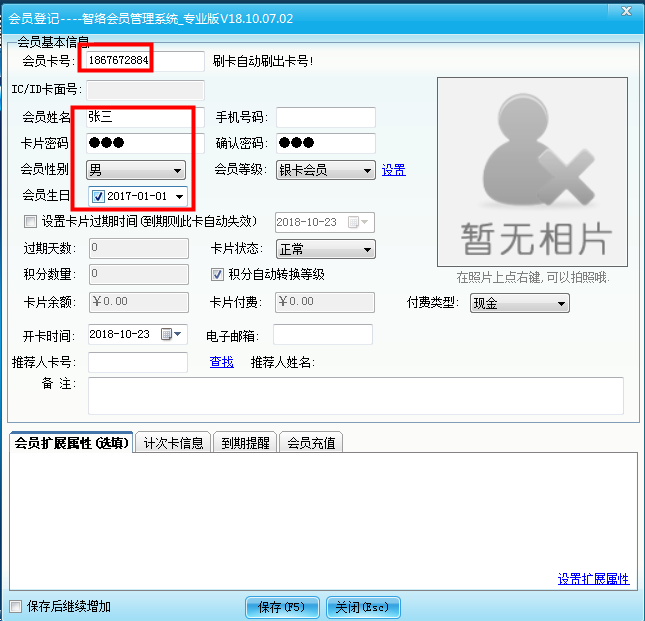This screenshot has height=621, width=645.
Task: Expand the card status dropdown
Action: (367, 249)
